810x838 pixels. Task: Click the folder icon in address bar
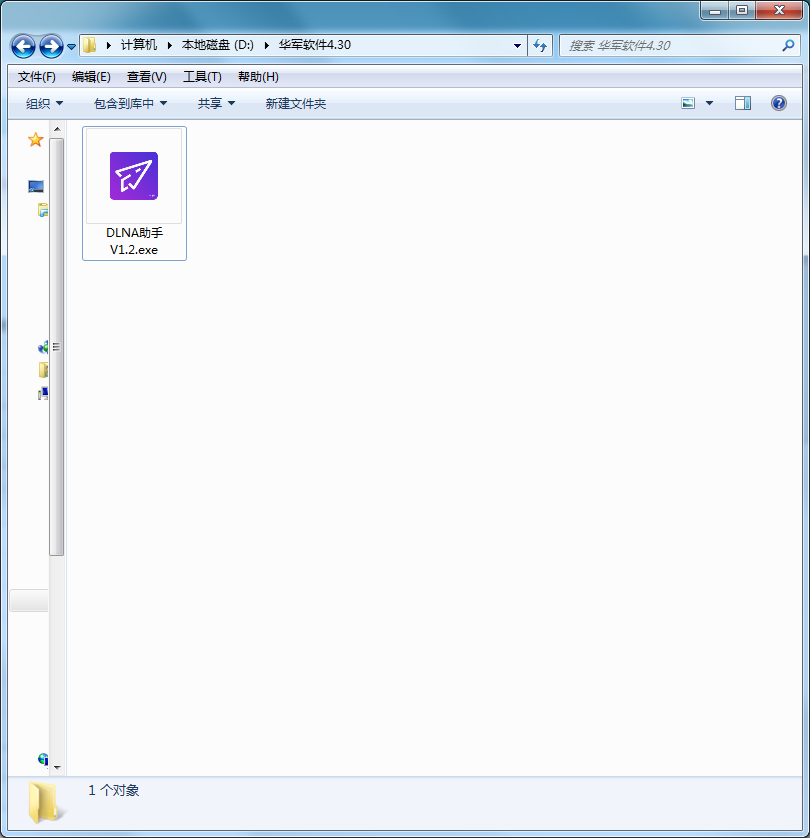click(x=90, y=45)
